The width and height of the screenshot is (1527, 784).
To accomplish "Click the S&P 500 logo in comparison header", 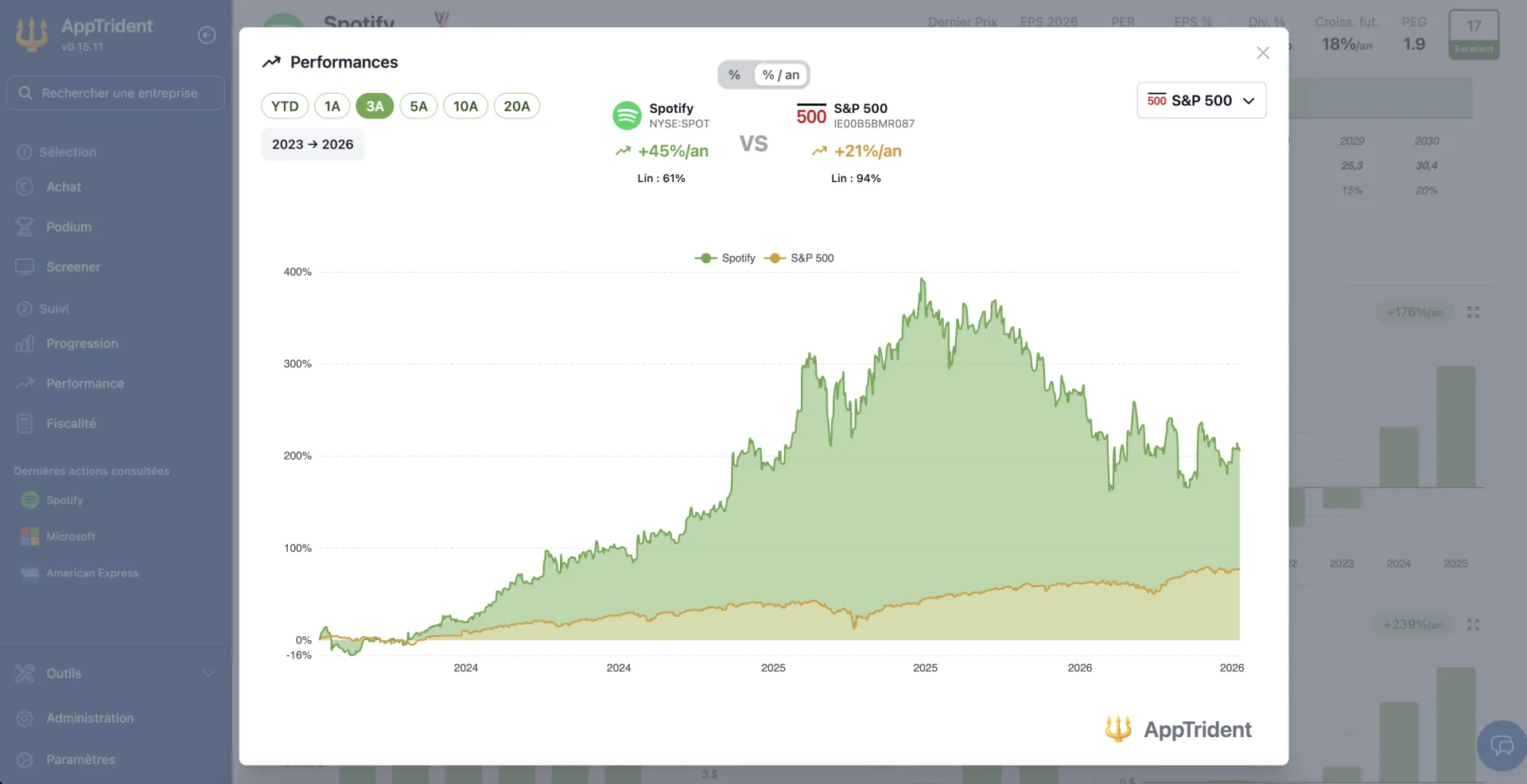I will coord(811,115).
